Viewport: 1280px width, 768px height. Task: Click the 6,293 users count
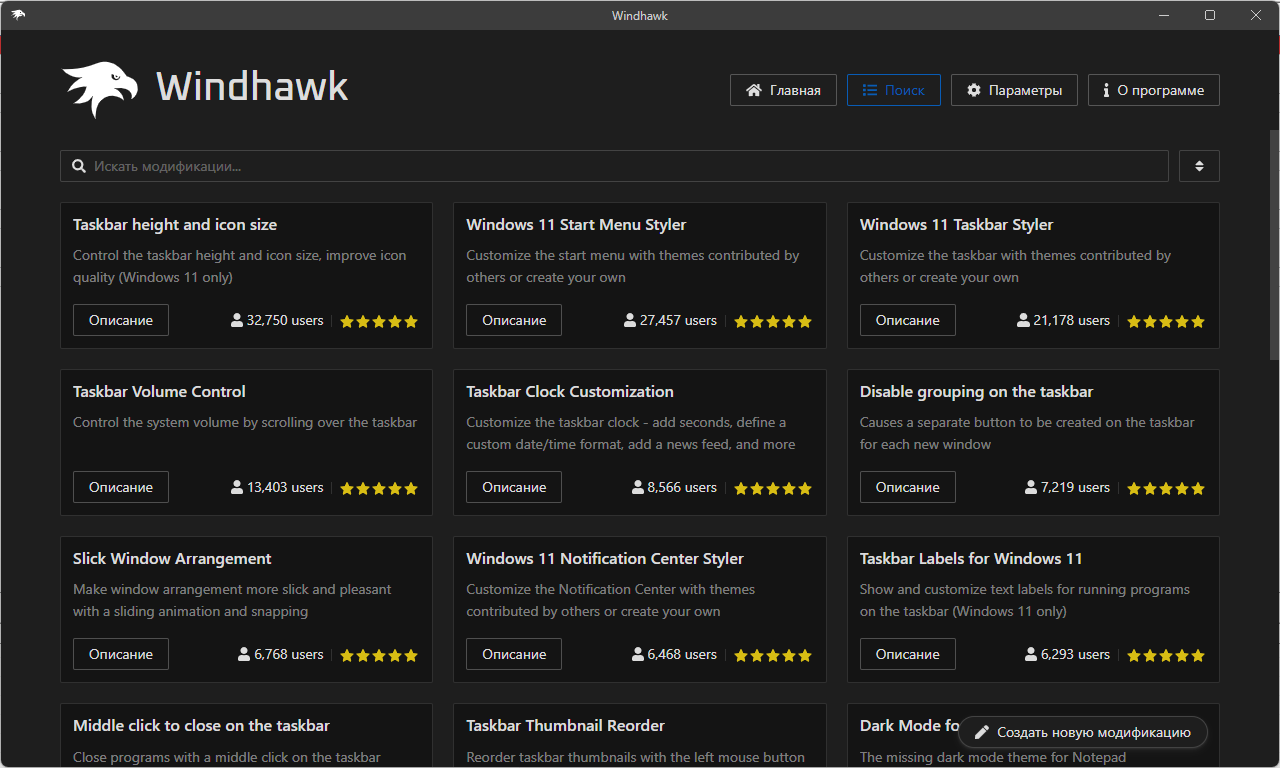click(1075, 655)
